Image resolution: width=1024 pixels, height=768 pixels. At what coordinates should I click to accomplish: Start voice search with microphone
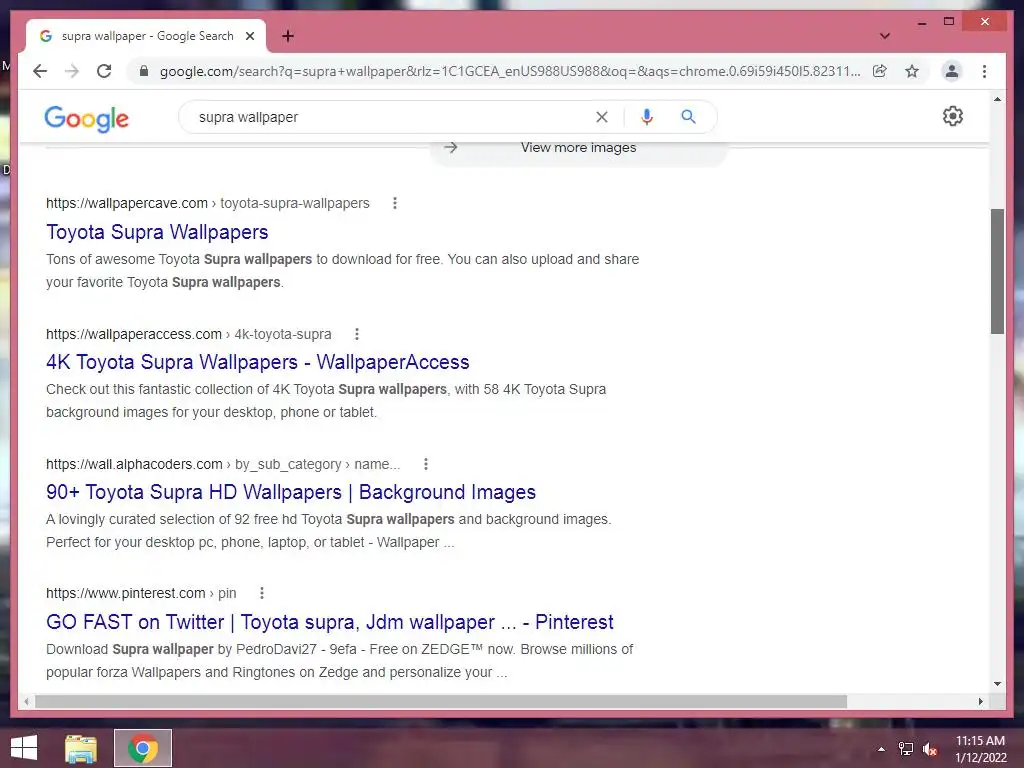[x=647, y=117]
